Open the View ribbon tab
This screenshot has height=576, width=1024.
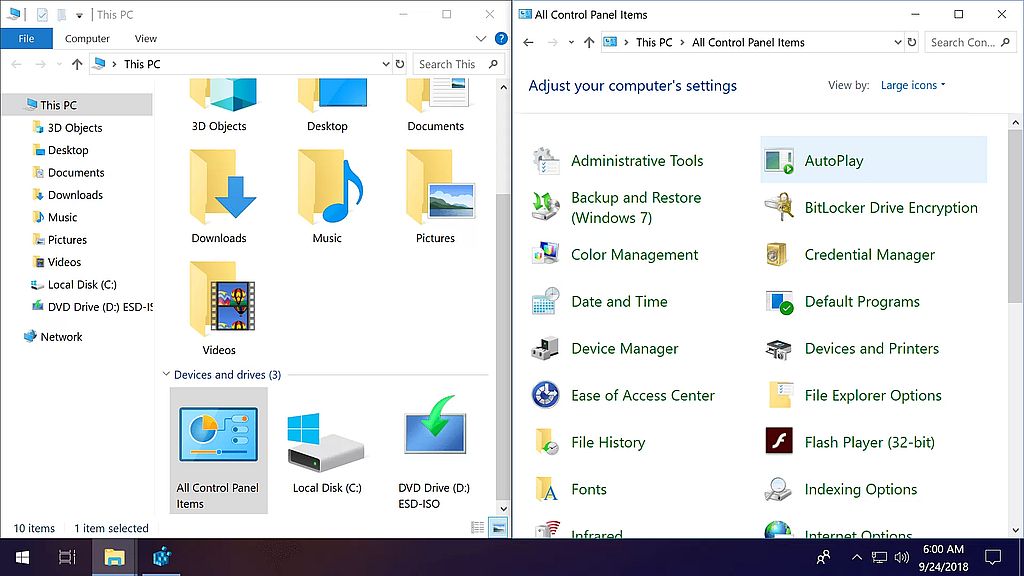(x=146, y=39)
